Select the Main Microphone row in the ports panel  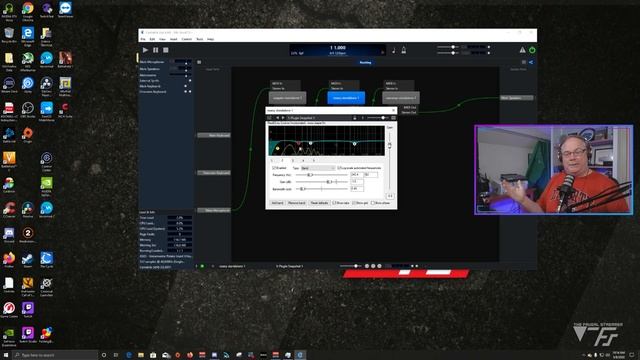tap(165, 62)
